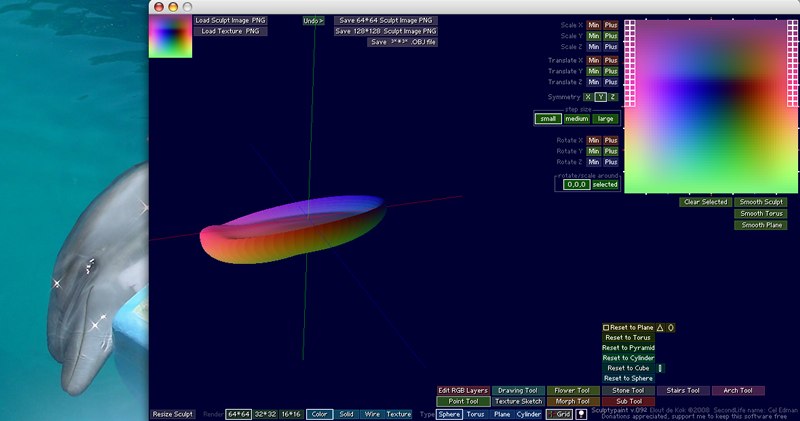Screen dimensions: 800x421
Task: Increase Scale X with Plus button
Action: click(x=611, y=25)
